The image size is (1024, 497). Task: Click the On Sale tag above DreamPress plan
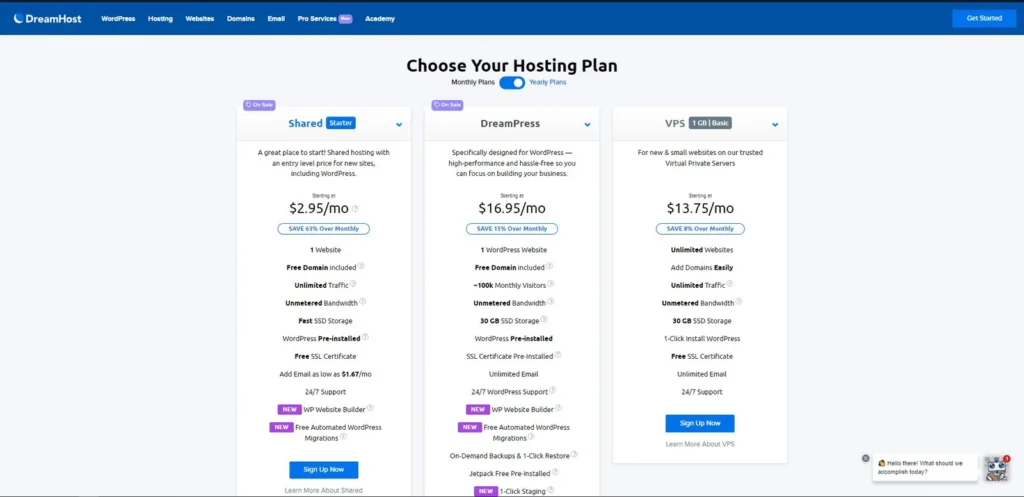(x=447, y=104)
